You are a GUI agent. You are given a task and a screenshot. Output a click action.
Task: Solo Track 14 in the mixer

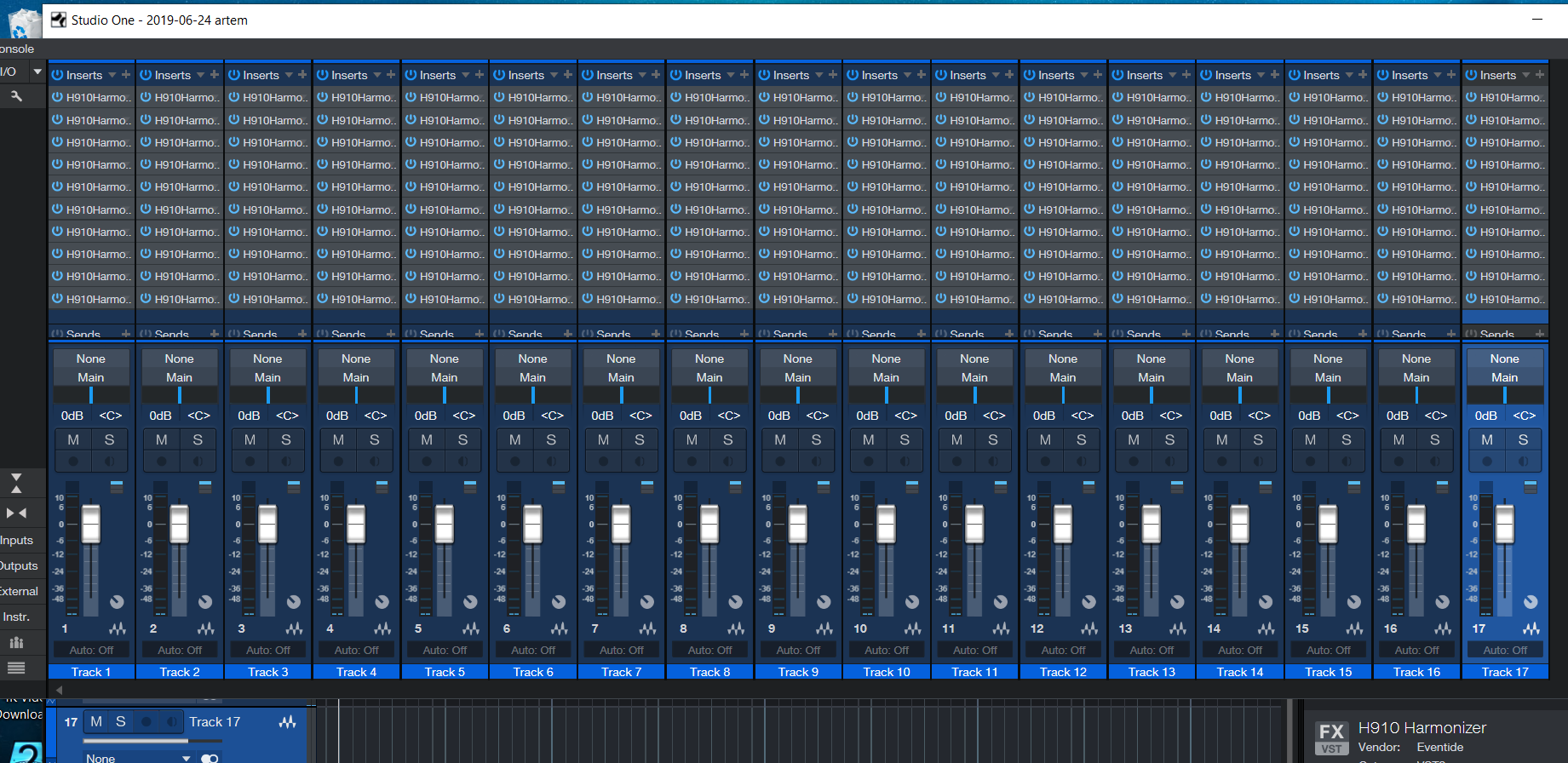click(1258, 439)
